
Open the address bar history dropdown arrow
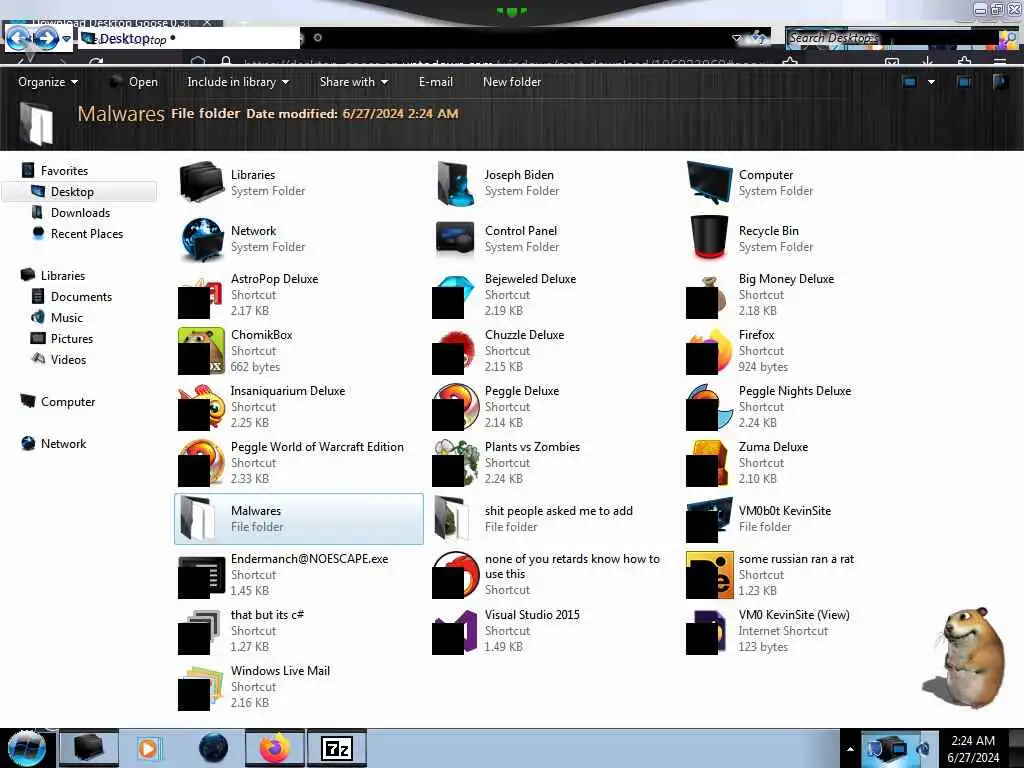737,38
